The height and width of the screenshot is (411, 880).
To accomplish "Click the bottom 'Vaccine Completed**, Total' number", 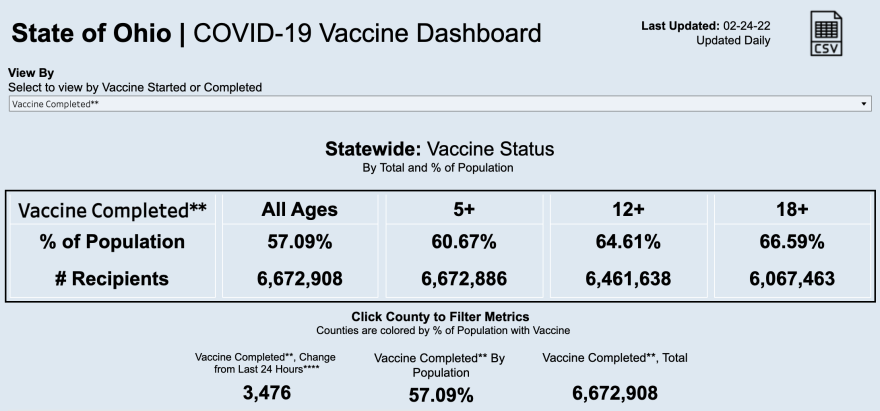I will [614, 393].
